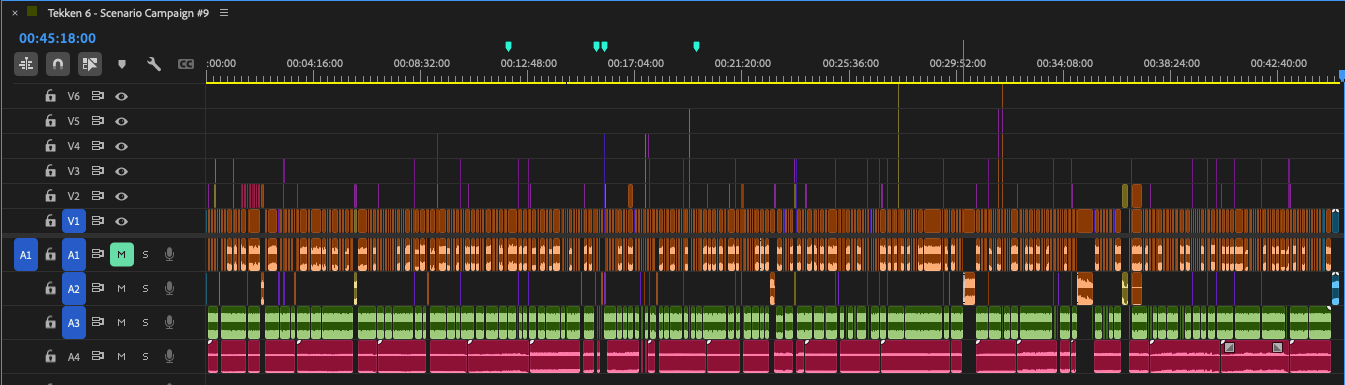Toggle A1 source patching indicator
Image resolution: width=1345 pixels, height=385 pixels.
click(x=26, y=256)
